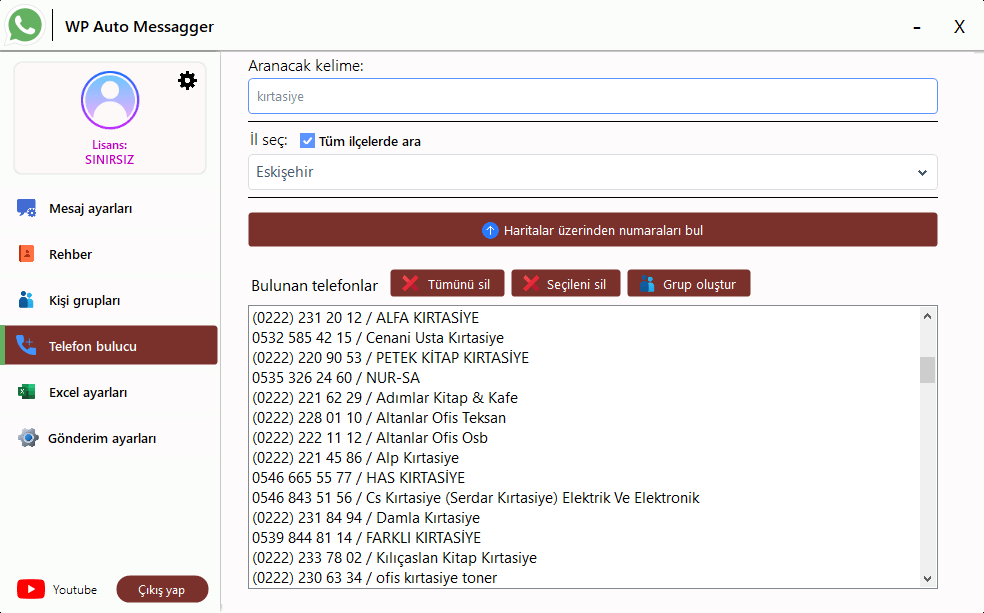Pick the NUR-SA phone entry

[584, 378]
